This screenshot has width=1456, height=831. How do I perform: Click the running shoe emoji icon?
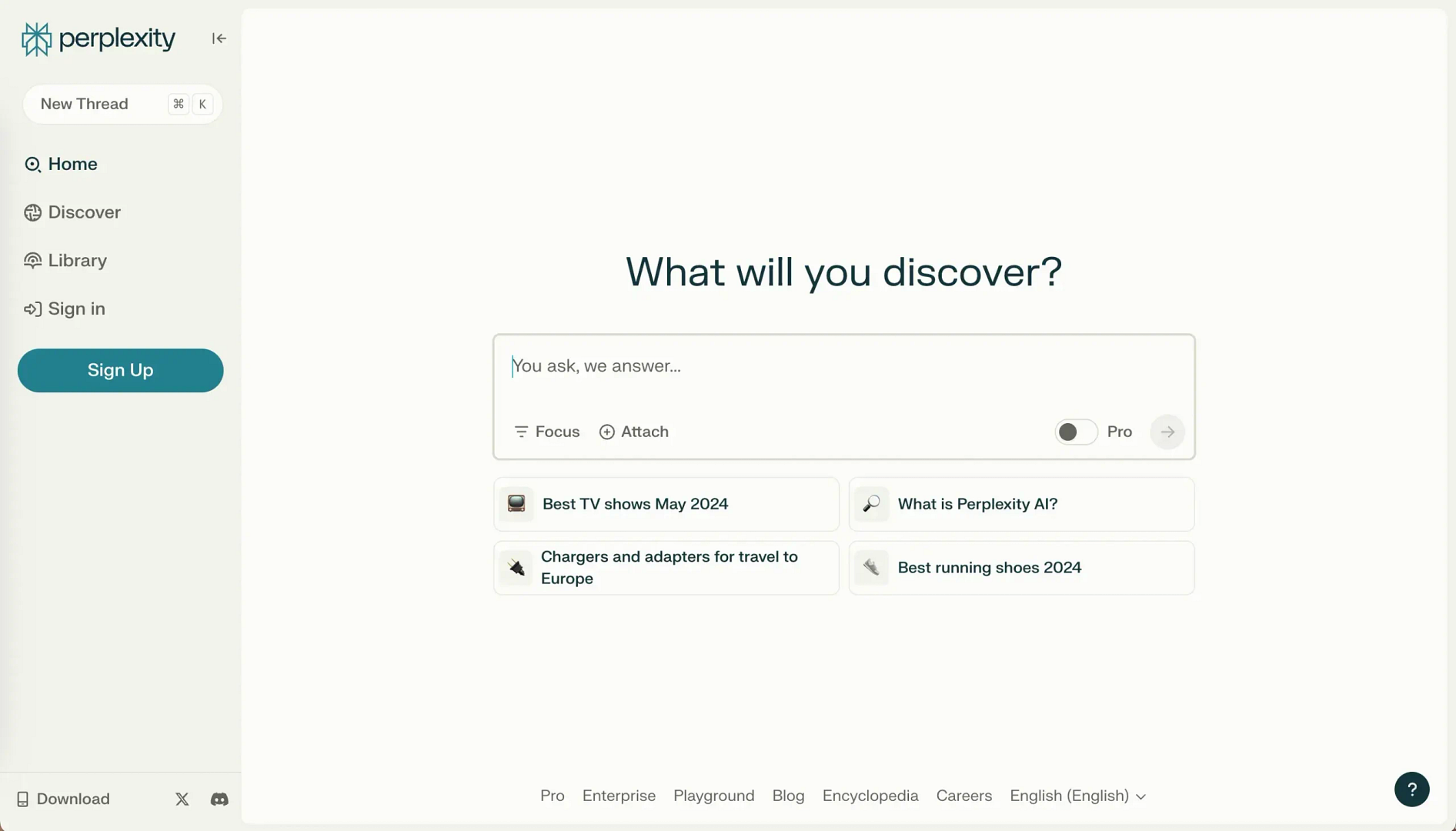[871, 568]
